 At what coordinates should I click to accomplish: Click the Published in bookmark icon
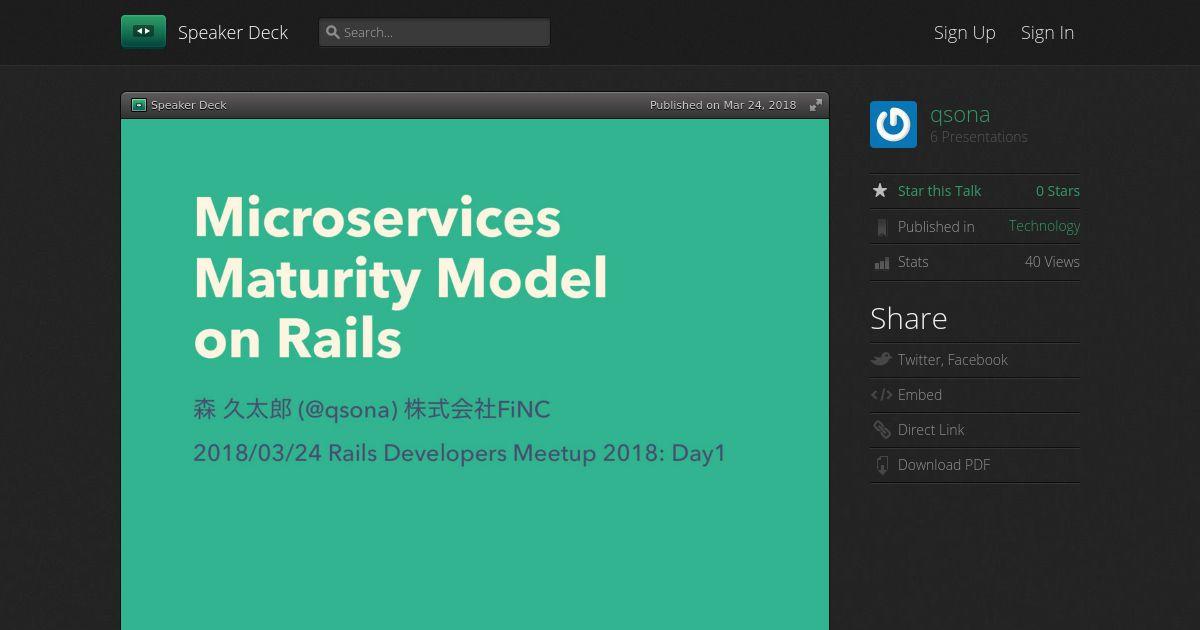tap(881, 228)
